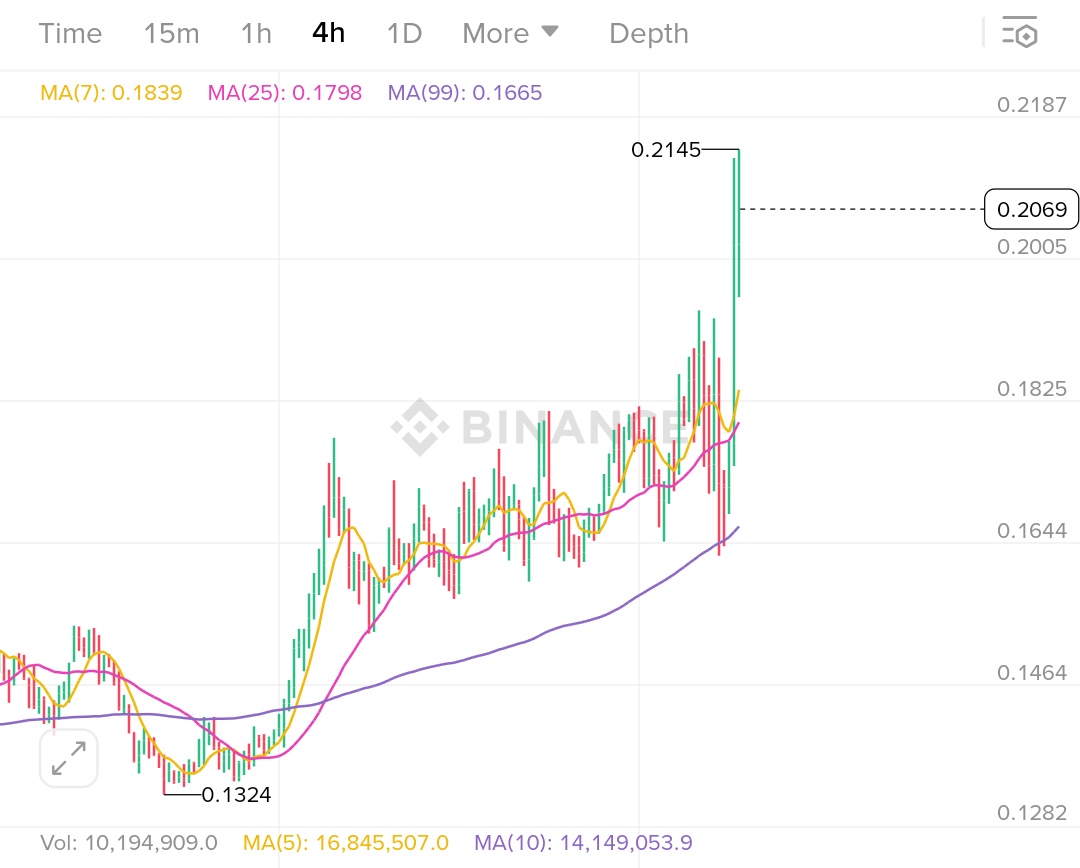Tap the 0.2005 price axis label
The width and height of the screenshot is (1080, 868).
pyautogui.click(x=1032, y=247)
